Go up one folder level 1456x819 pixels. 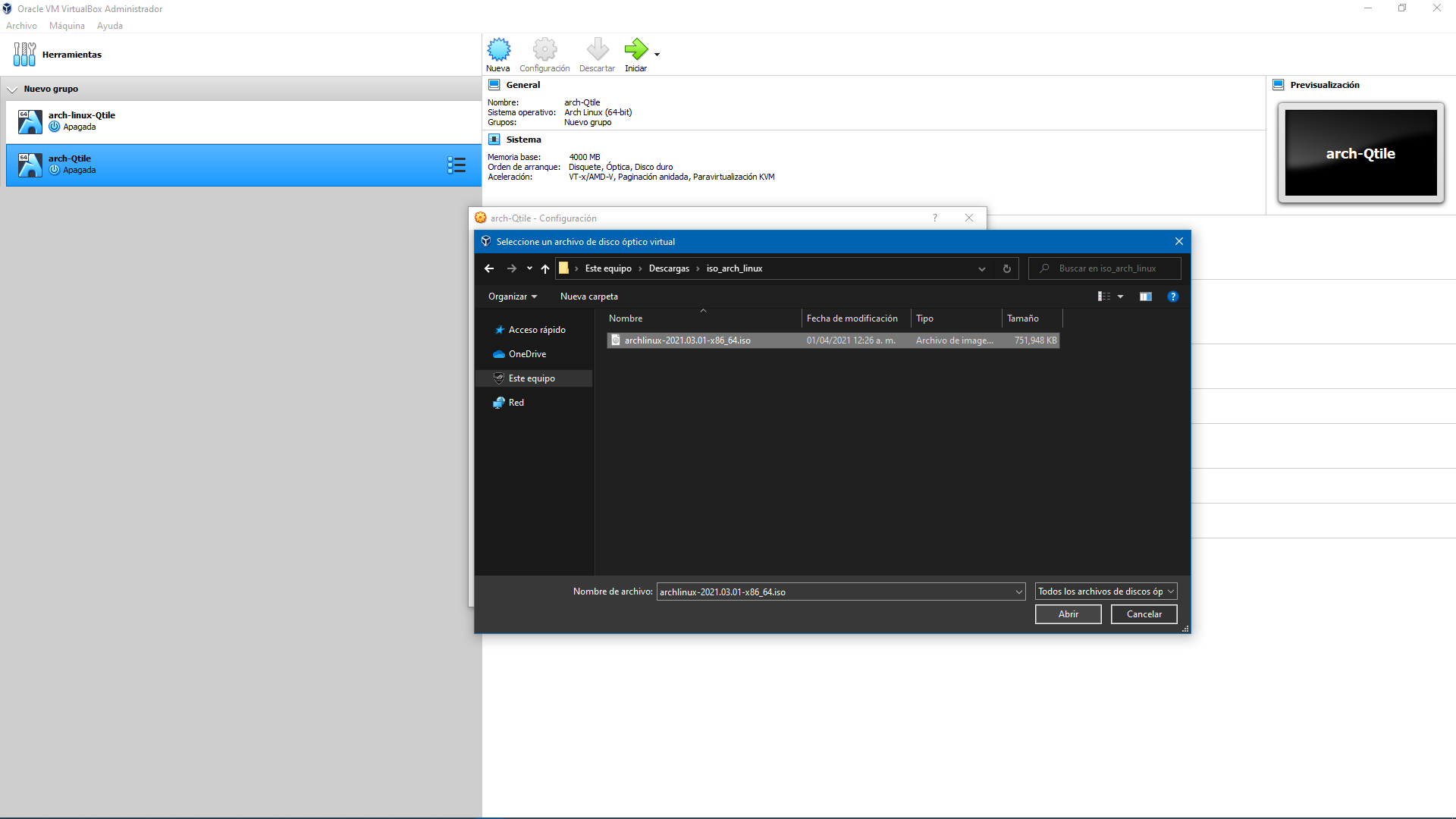click(545, 268)
